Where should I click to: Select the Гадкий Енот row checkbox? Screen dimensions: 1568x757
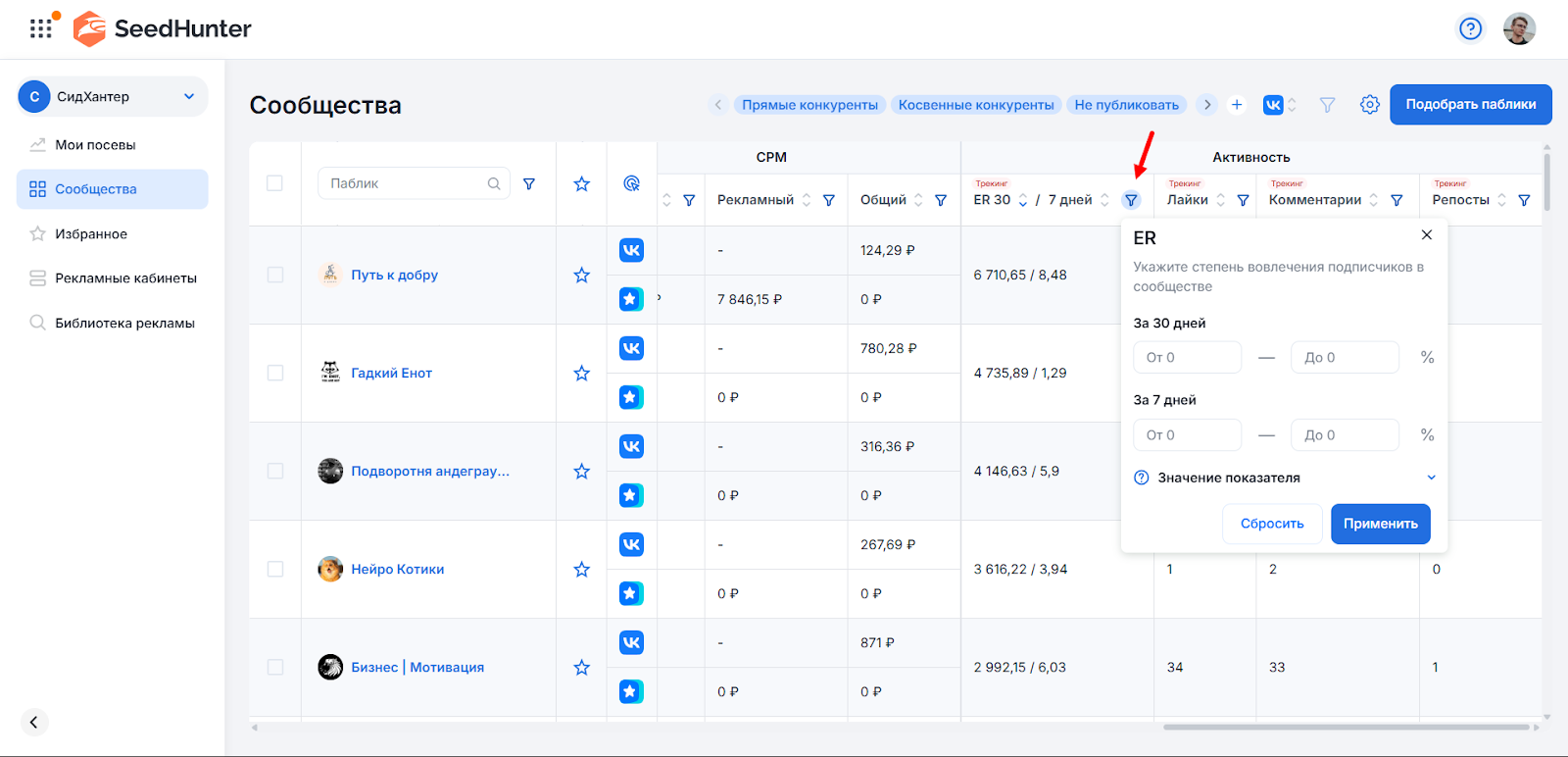click(x=275, y=374)
